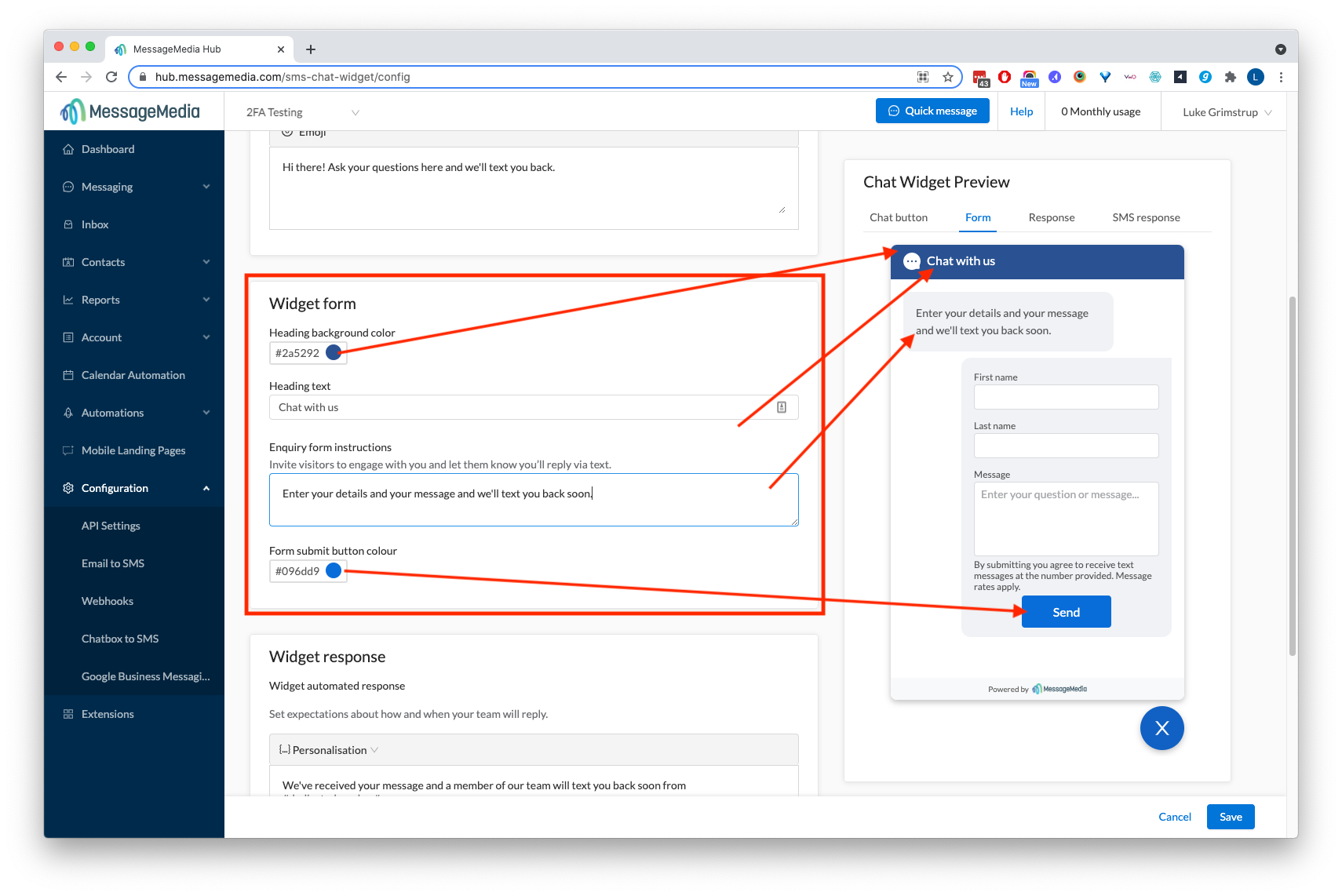Screen dimensions: 1342x896
Task: Close the chat widget preview with the X
Action: point(1162,728)
